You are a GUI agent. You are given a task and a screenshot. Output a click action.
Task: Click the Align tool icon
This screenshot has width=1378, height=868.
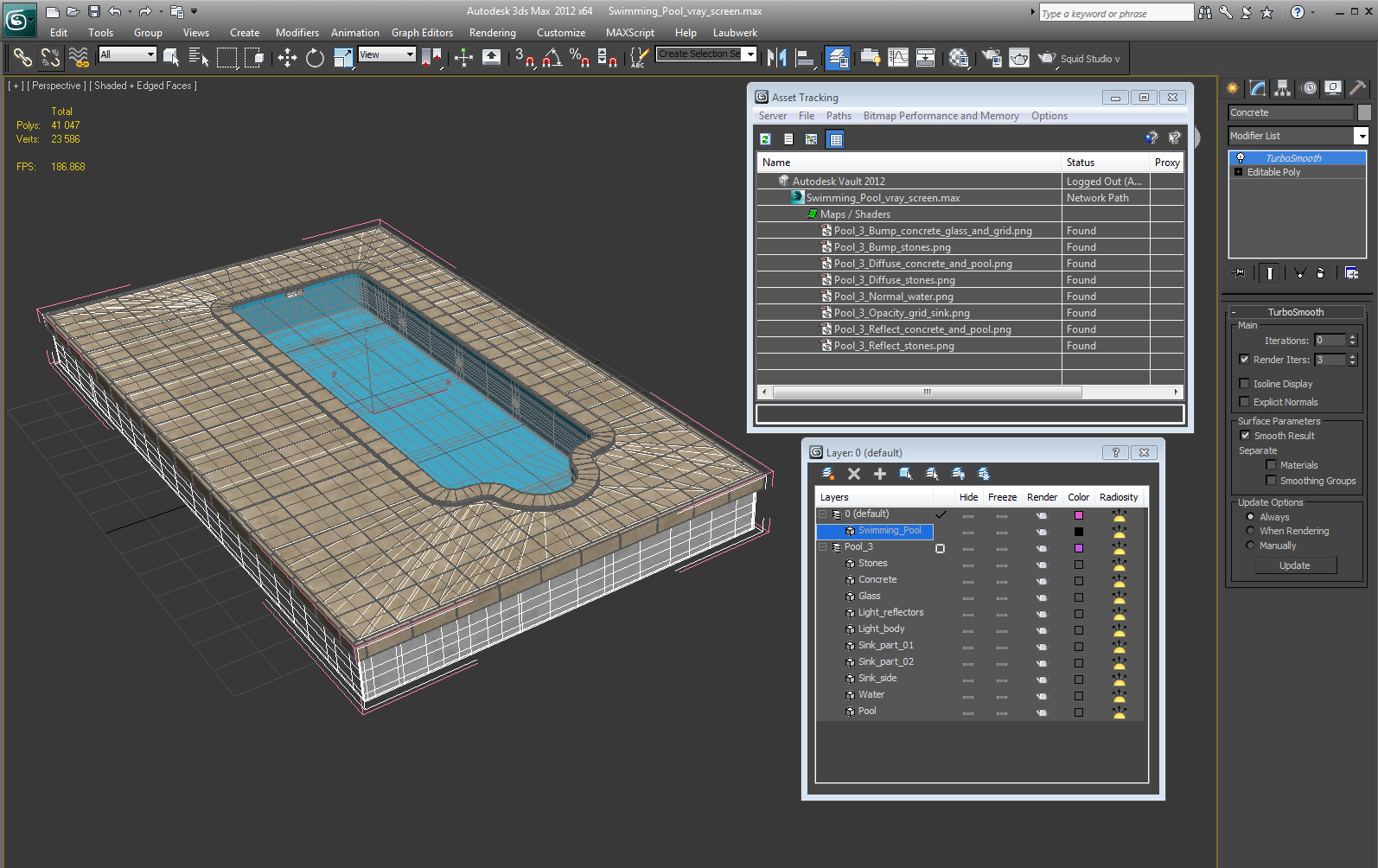coord(805,58)
